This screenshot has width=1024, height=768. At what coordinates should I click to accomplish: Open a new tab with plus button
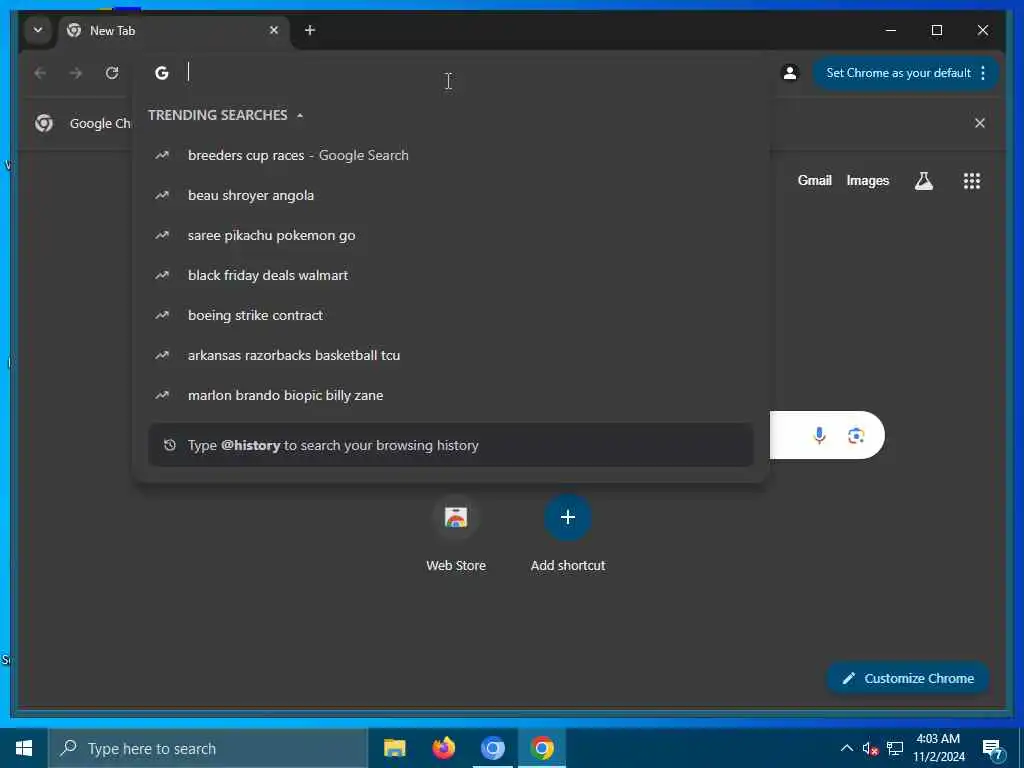310,30
